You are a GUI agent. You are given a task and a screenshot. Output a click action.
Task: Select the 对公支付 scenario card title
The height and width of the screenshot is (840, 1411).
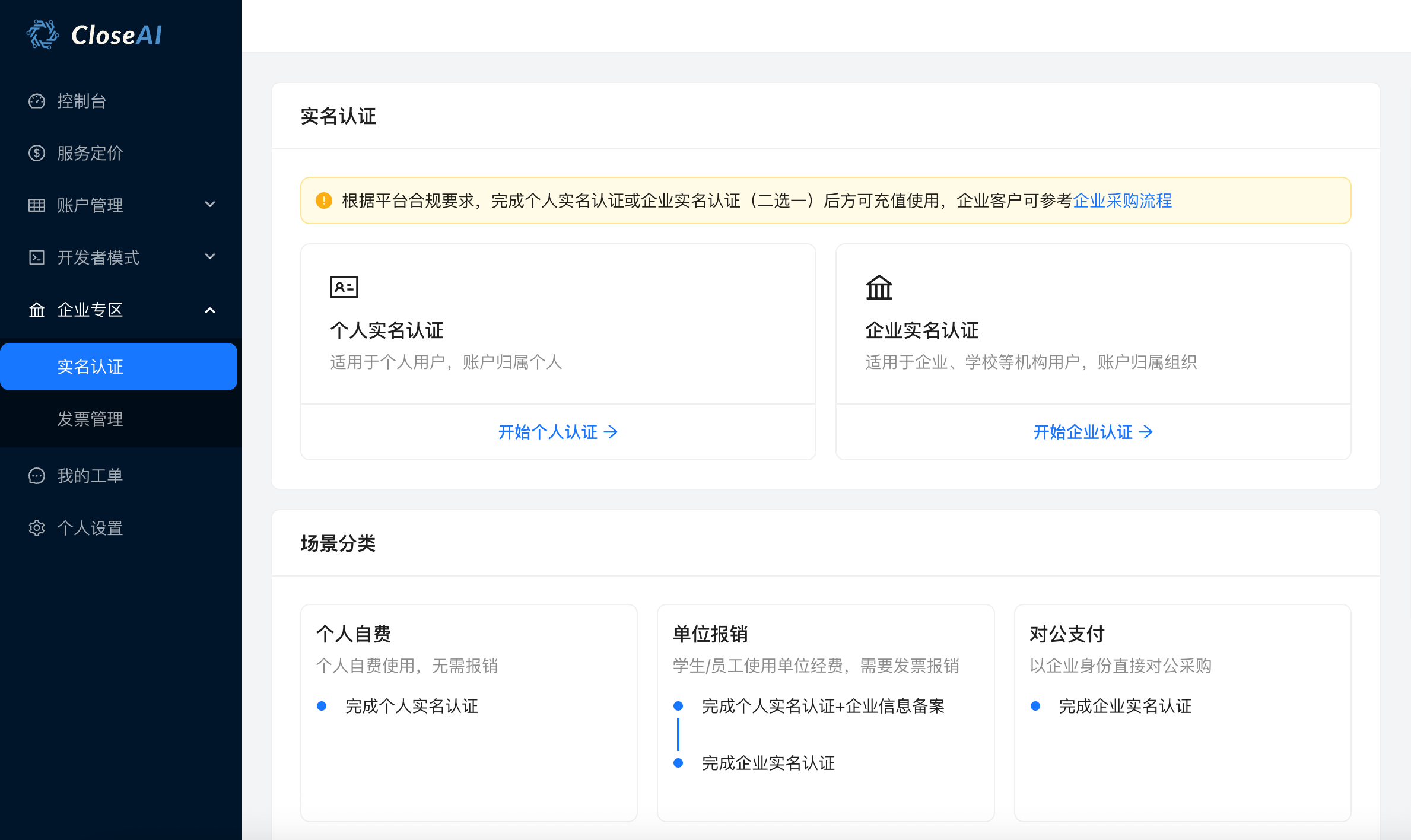(1067, 634)
